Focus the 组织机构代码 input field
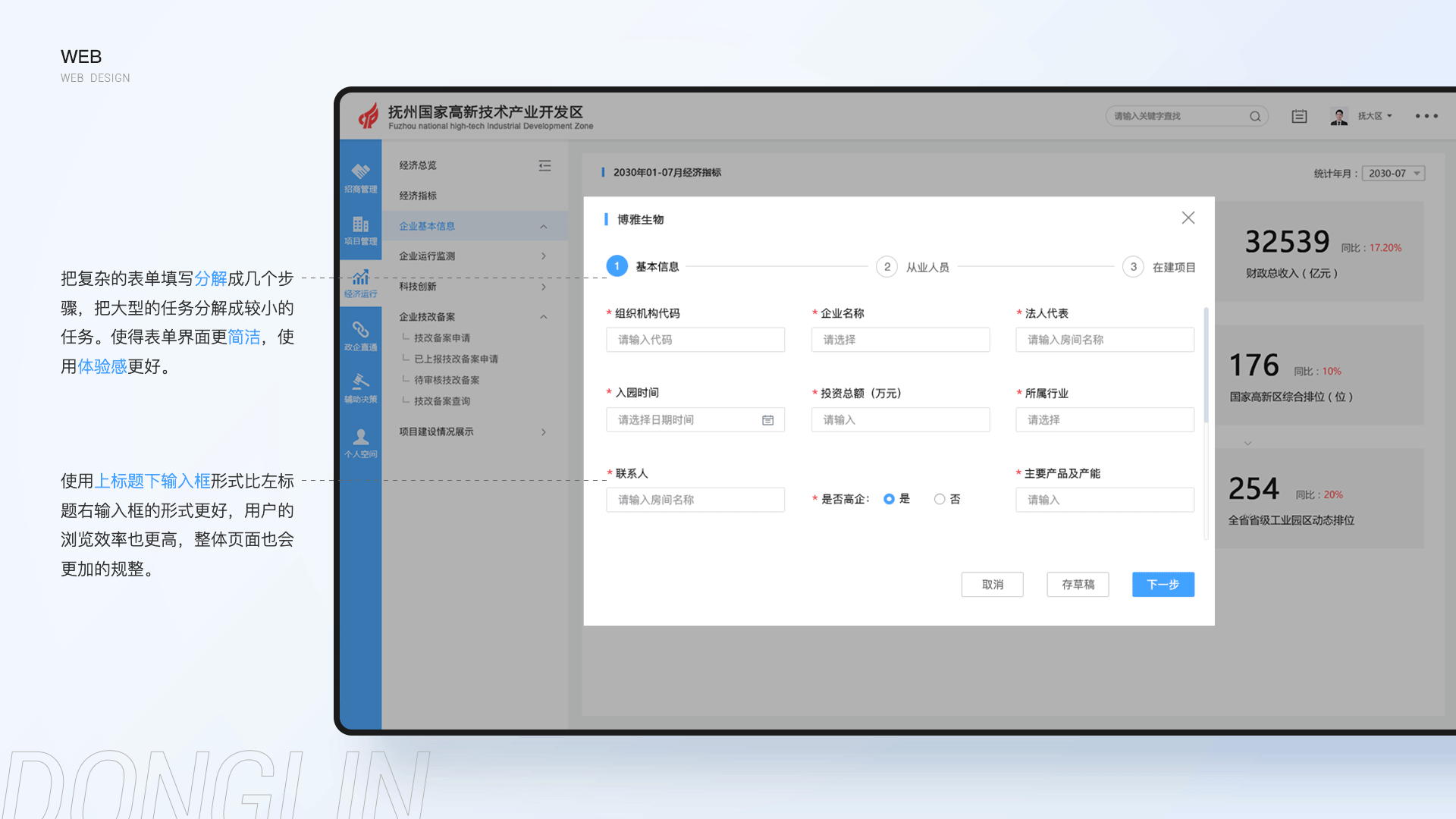Screen dimensions: 1456x819 (x=695, y=340)
